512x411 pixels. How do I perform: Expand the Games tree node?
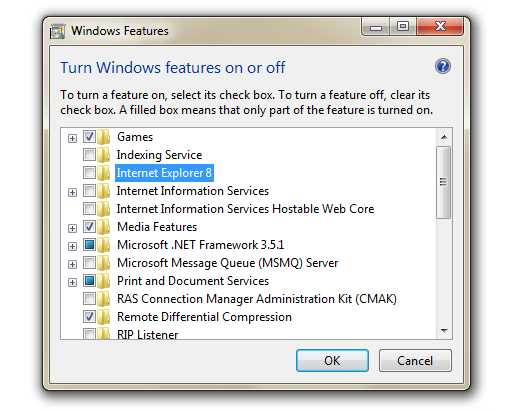click(72, 138)
